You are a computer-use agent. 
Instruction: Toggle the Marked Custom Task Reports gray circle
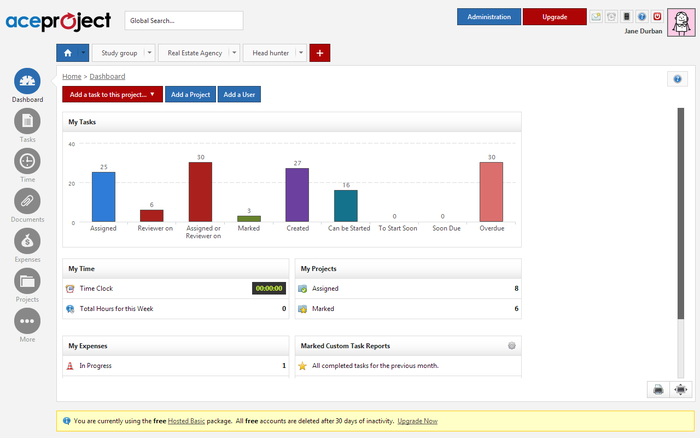(x=512, y=346)
